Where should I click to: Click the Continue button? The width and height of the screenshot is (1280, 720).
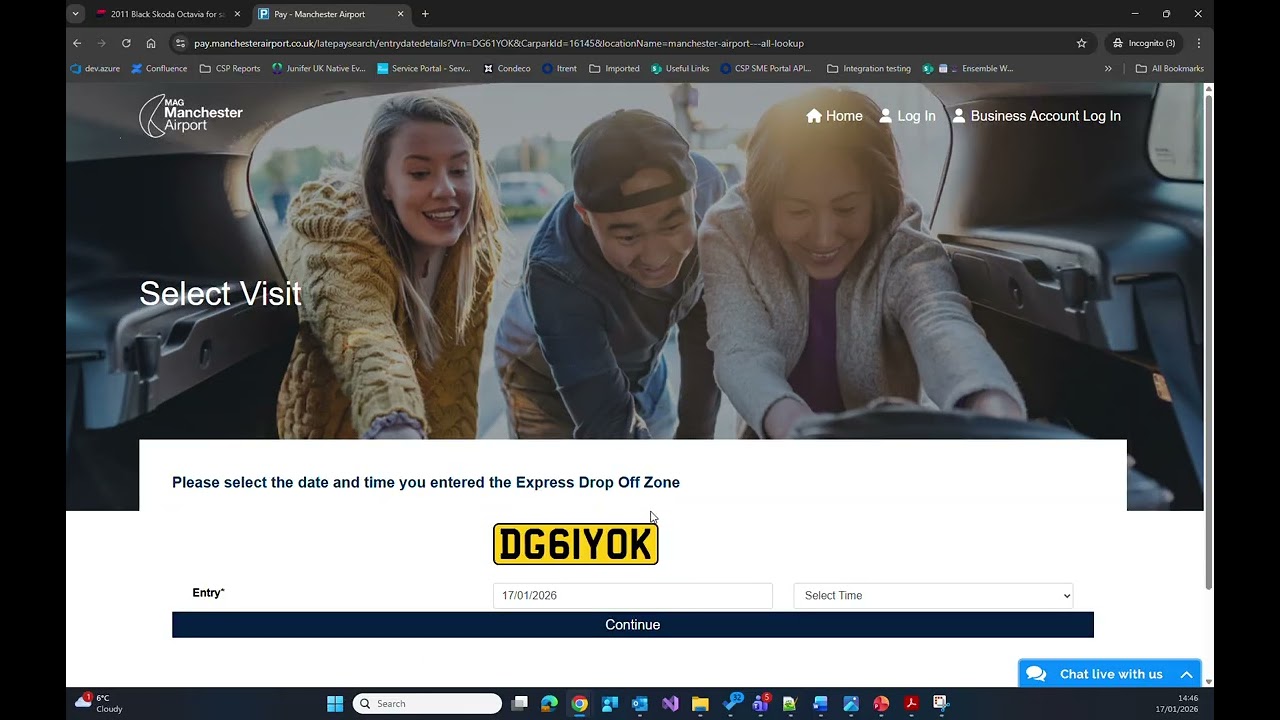[x=633, y=625]
